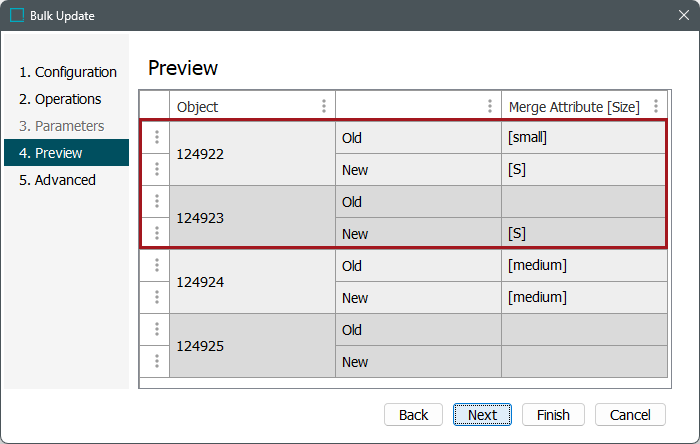Cancel the Bulk Update wizard
This screenshot has width=700, height=444.
click(630, 415)
